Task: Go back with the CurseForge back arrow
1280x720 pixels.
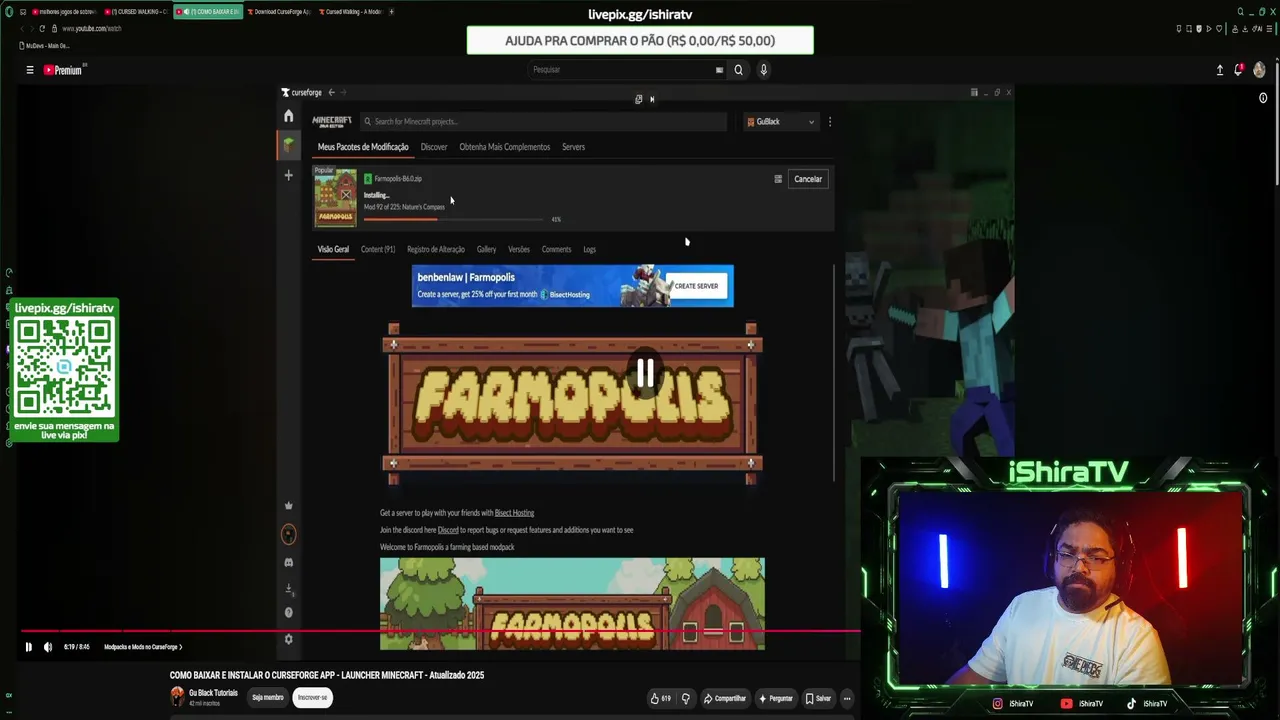Action: click(331, 93)
